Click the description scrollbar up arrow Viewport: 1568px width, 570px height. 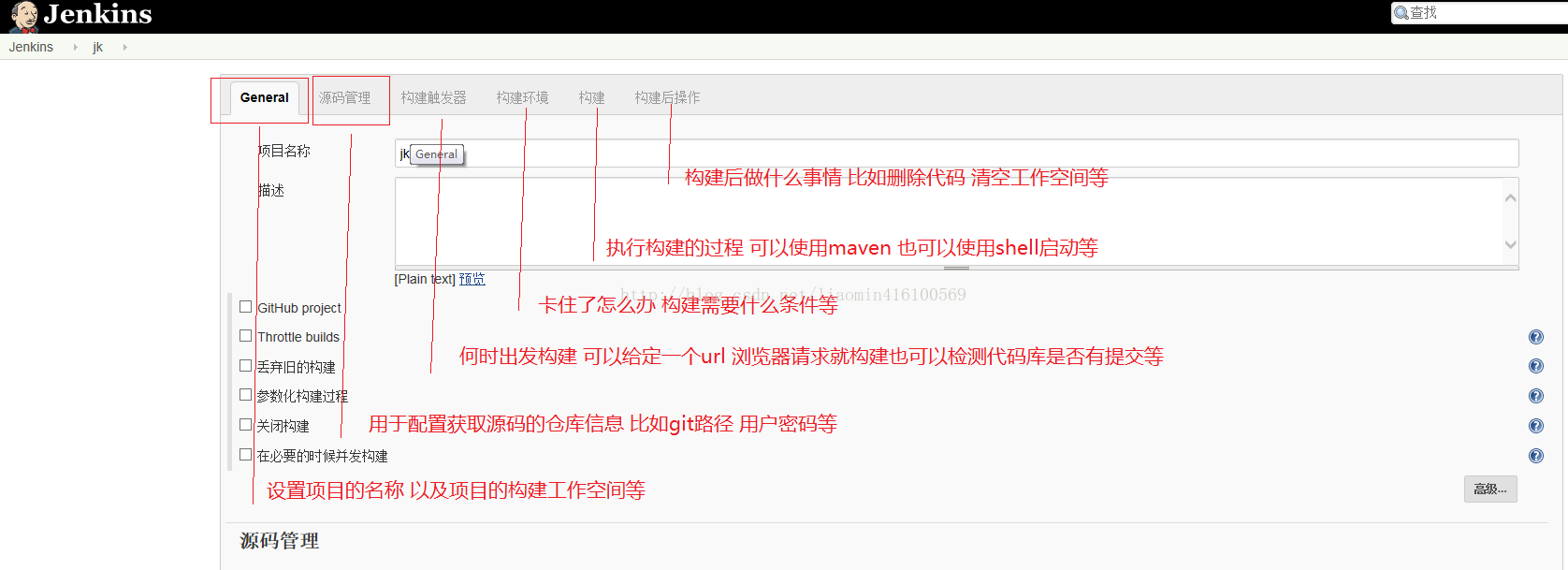point(1510,197)
